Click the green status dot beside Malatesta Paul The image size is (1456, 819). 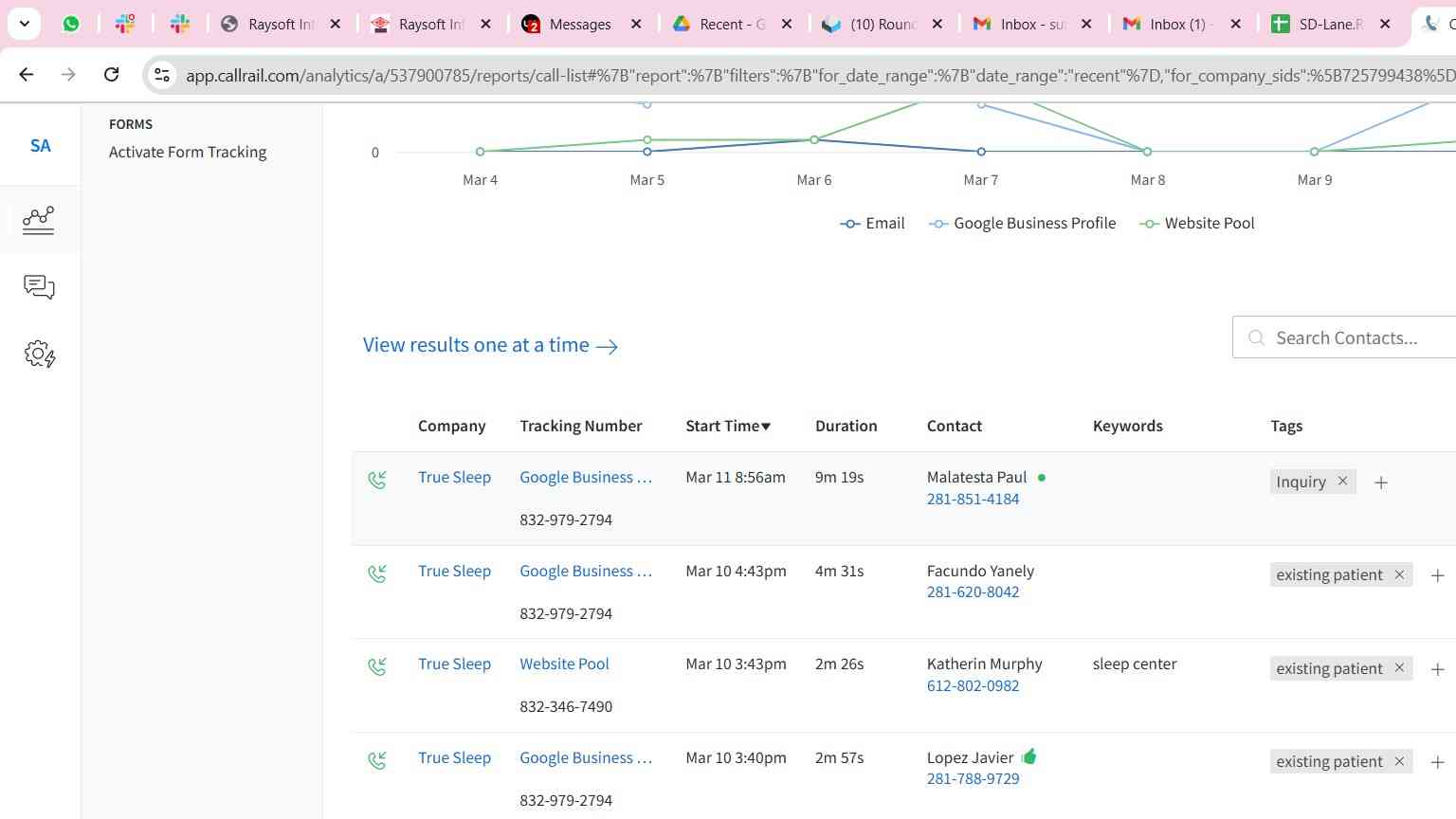[x=1042, y=478]
